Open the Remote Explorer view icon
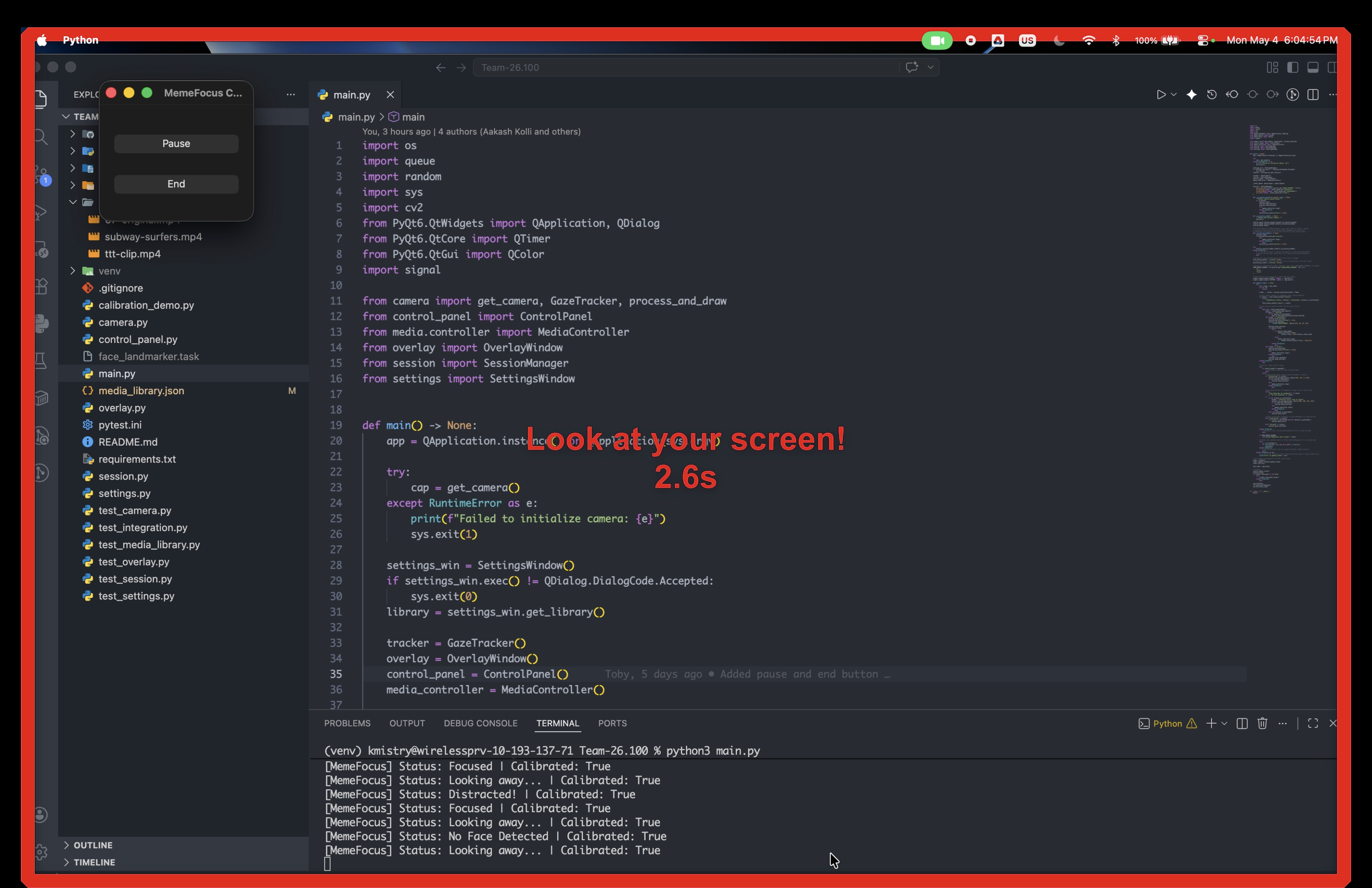 (x=42, y=249)
